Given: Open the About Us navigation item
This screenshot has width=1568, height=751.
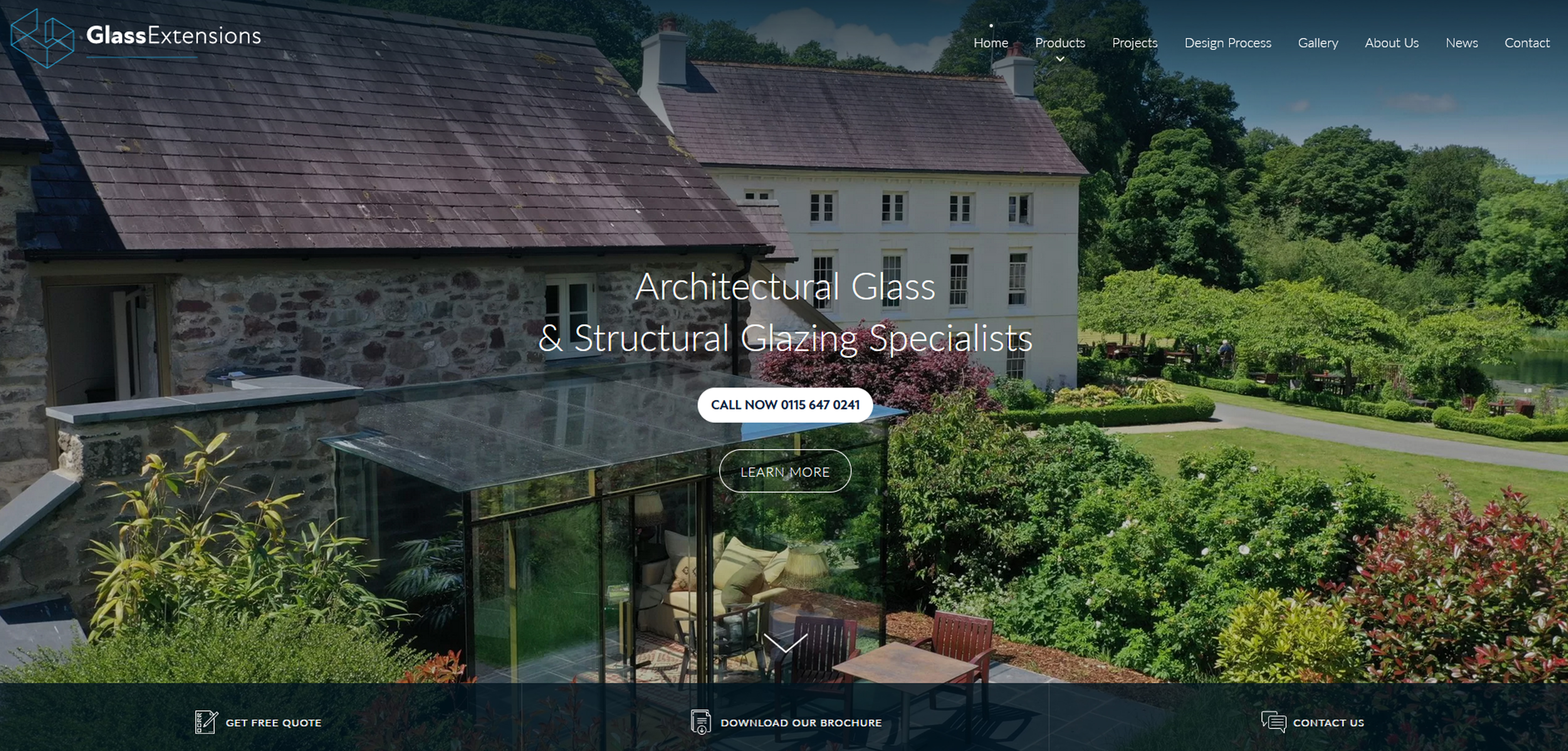Looking at the screenshot, I should click(x=1392, y=42).
